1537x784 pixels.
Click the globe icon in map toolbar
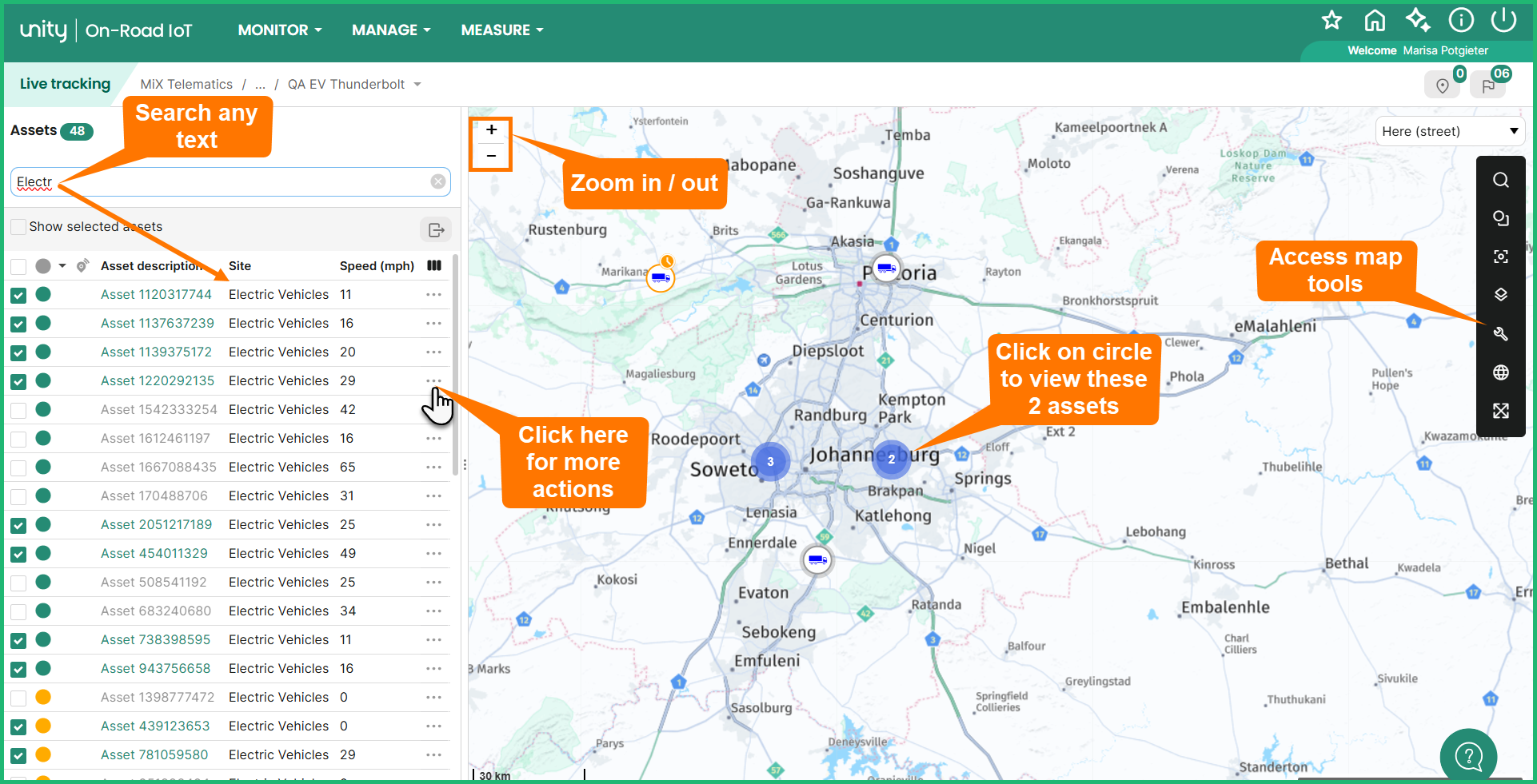(x=1501, y=372)
